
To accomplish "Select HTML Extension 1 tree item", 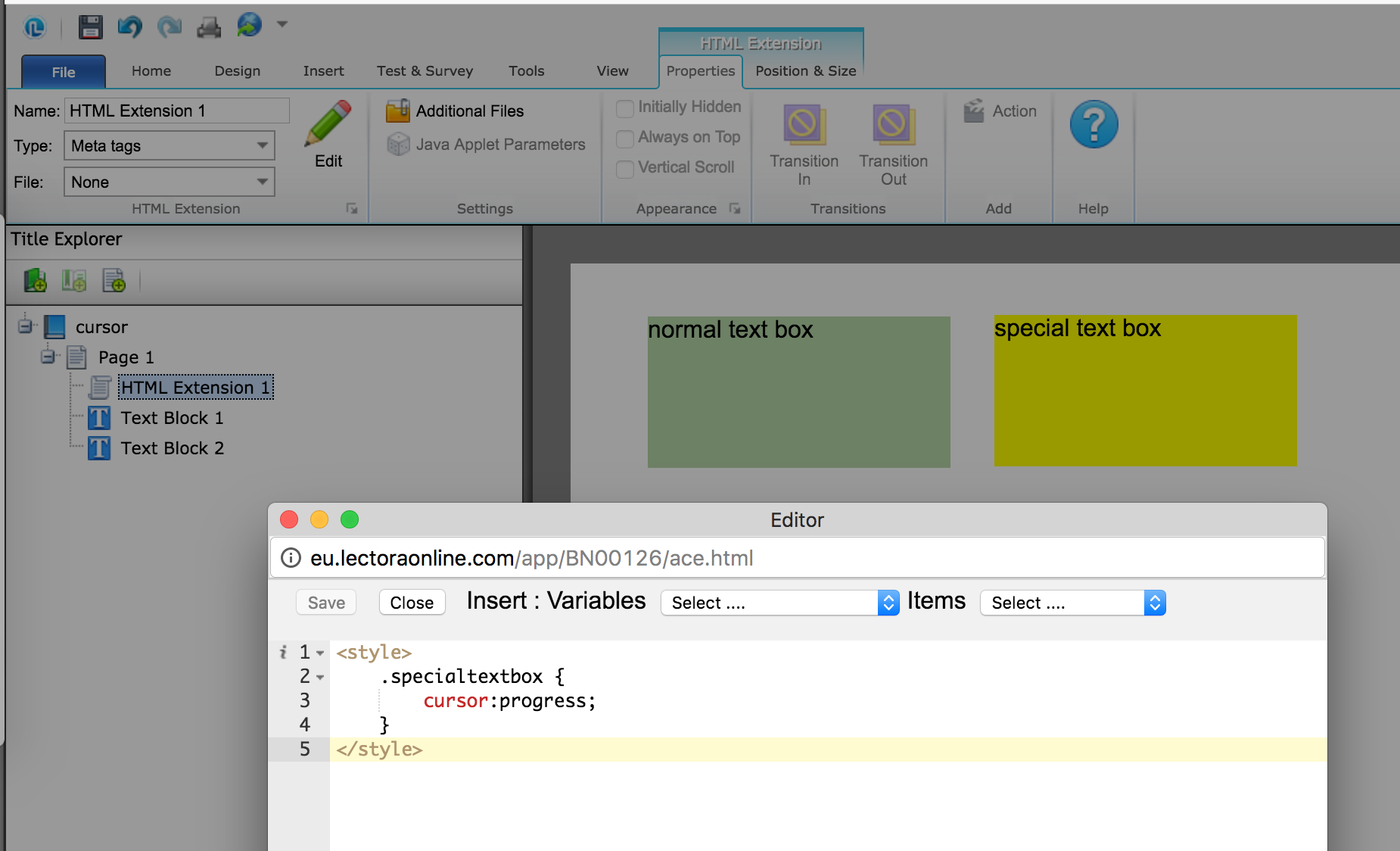I will coord(196,388).
